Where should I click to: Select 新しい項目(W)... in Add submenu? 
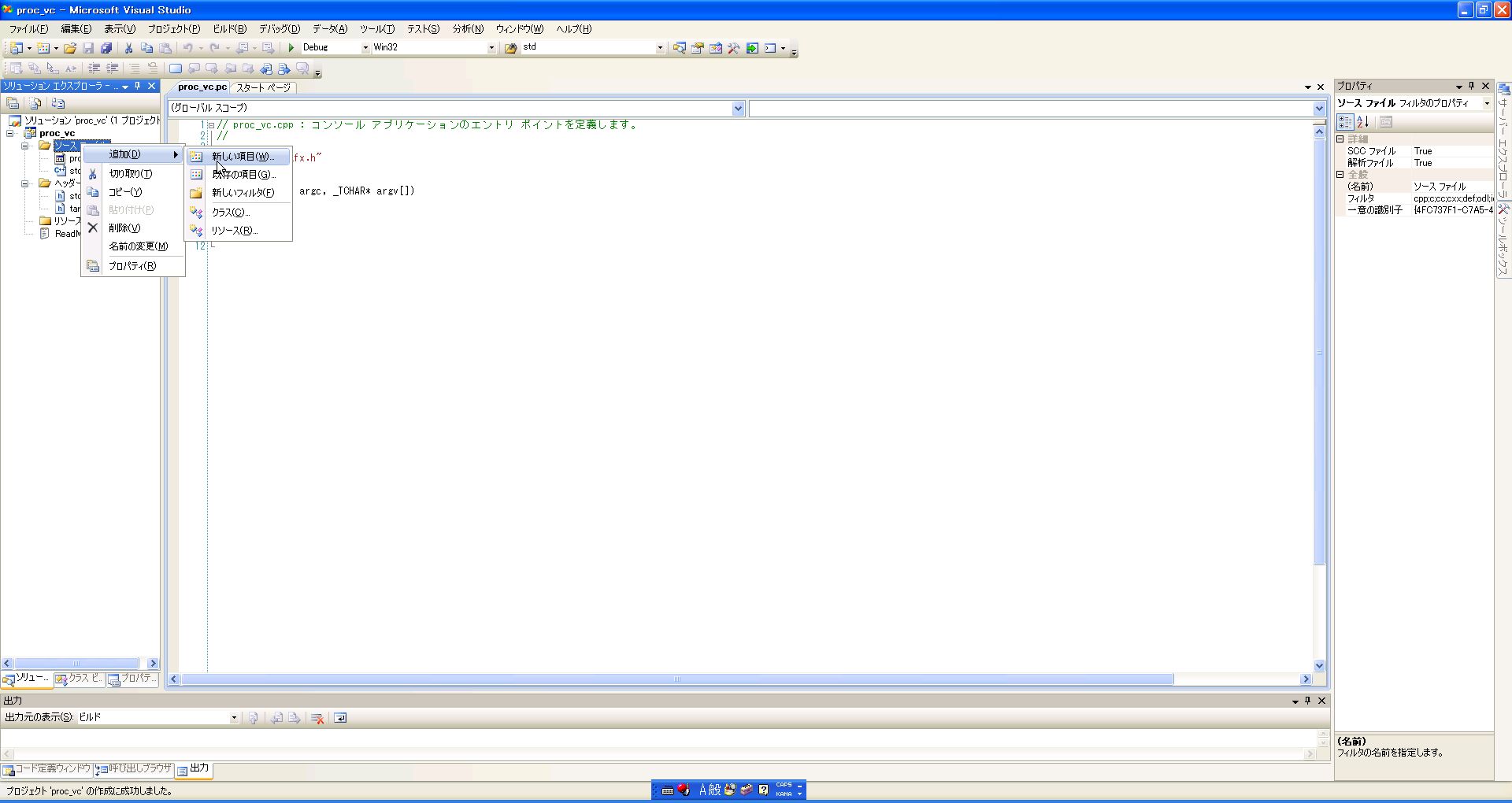pos(239,157)
